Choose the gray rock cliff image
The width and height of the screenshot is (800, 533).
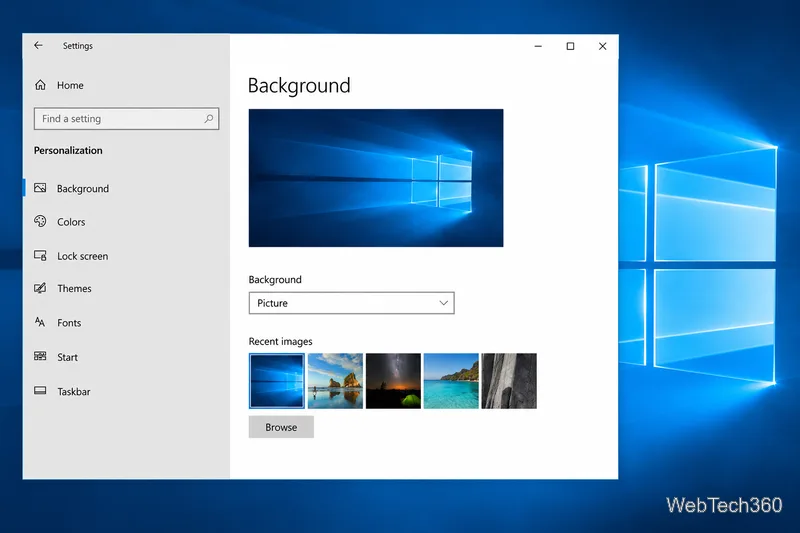click(x=509, y=381)
